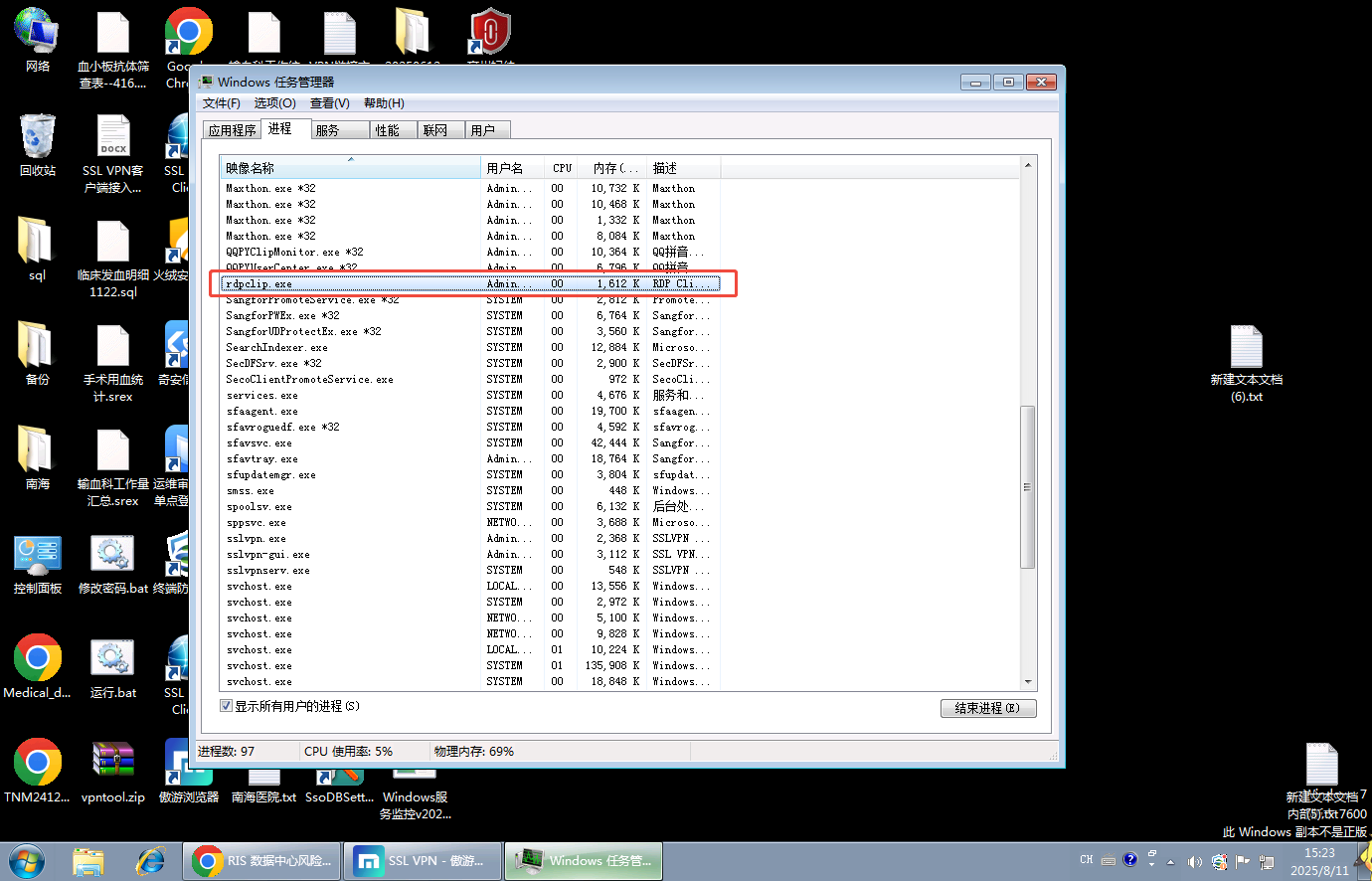Image resolution: width=1372 pixels, height=881 pixels.
Task: Open Windows Explorer from taskbar
Action: click(88, 861)
